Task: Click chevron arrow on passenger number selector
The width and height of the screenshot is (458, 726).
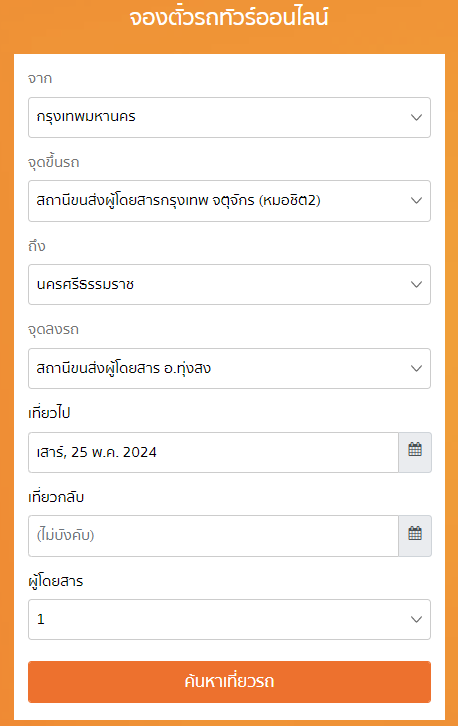Action: (x=416, y=620)
